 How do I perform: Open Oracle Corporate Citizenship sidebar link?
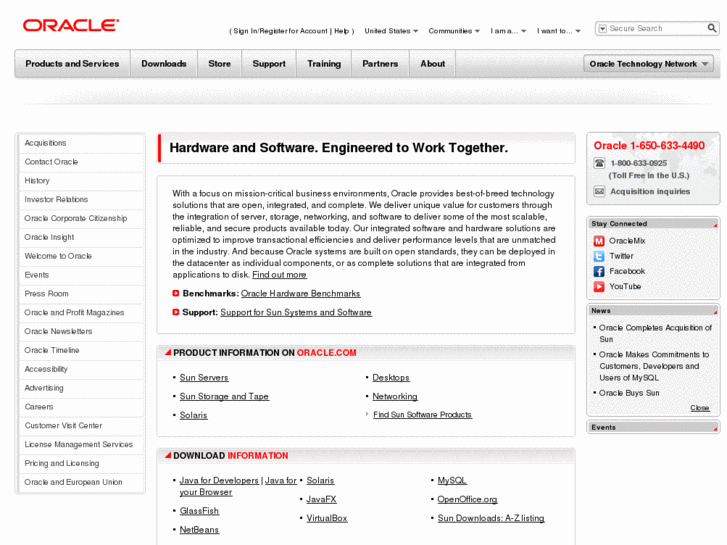click(76, 218)
